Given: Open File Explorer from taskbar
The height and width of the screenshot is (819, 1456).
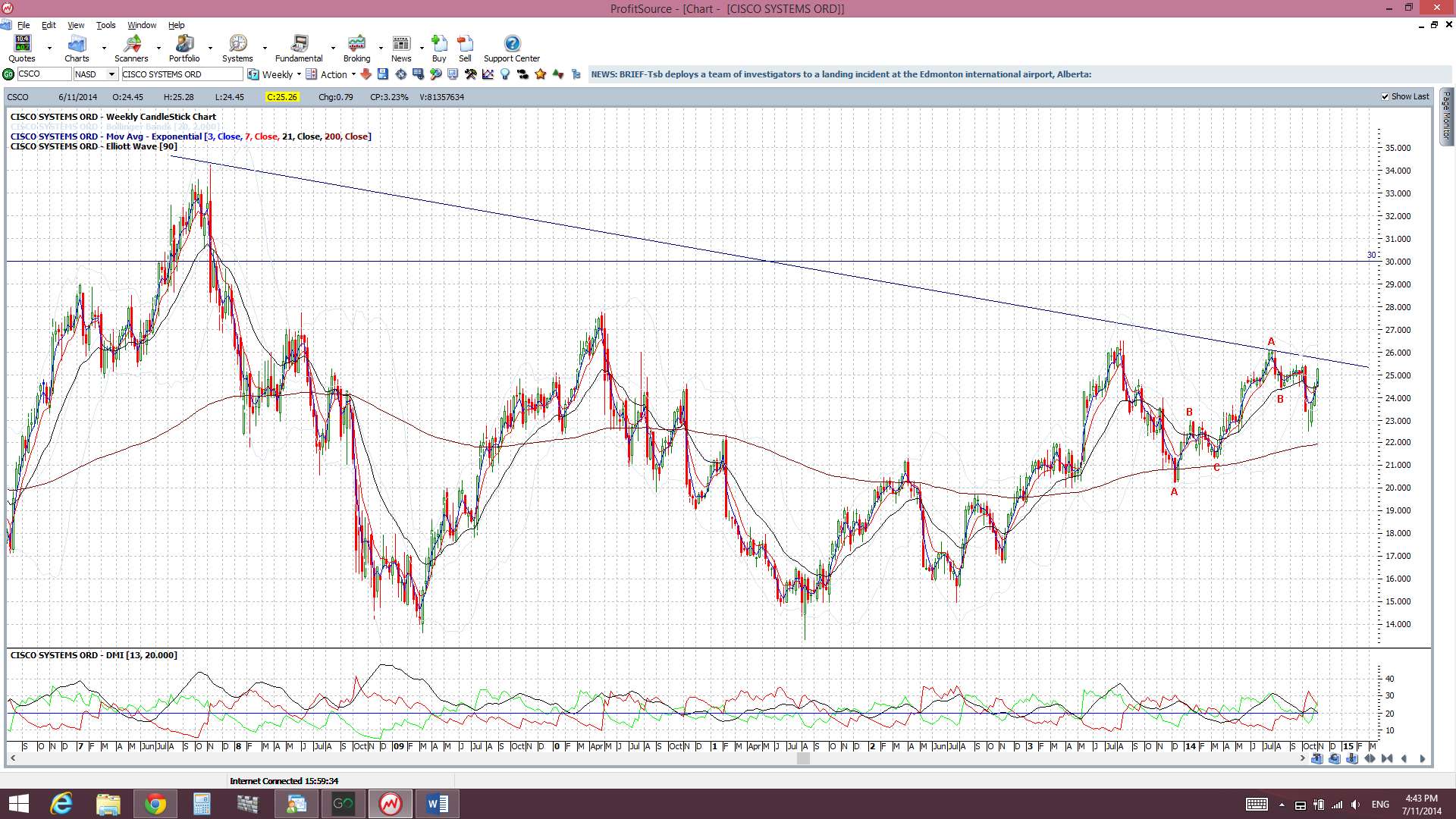Looking at the screenshot, I should (x=108, y=804).
